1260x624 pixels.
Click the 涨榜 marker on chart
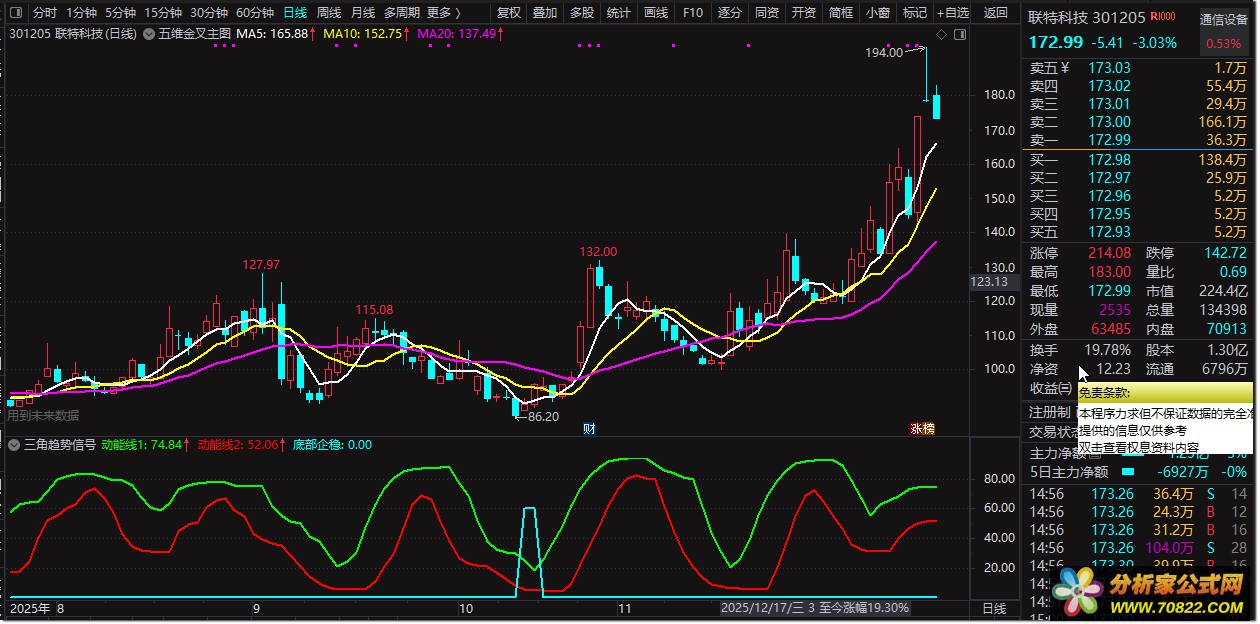pos(922,429)
